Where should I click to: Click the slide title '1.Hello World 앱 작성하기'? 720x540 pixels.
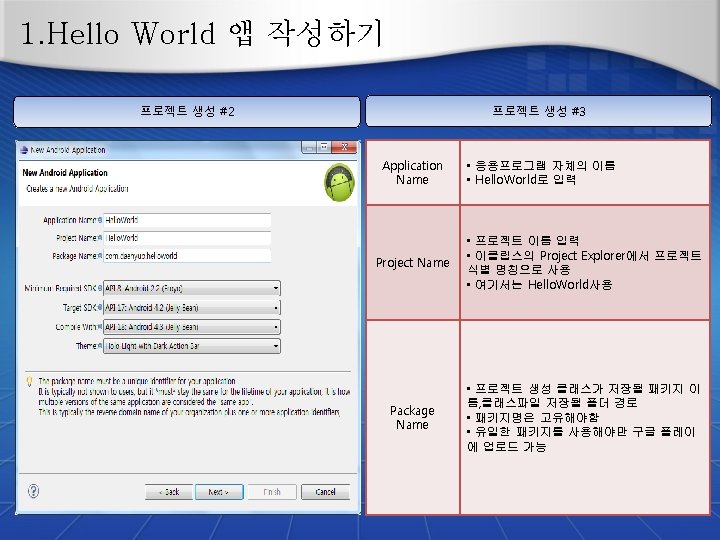[201, 33]
